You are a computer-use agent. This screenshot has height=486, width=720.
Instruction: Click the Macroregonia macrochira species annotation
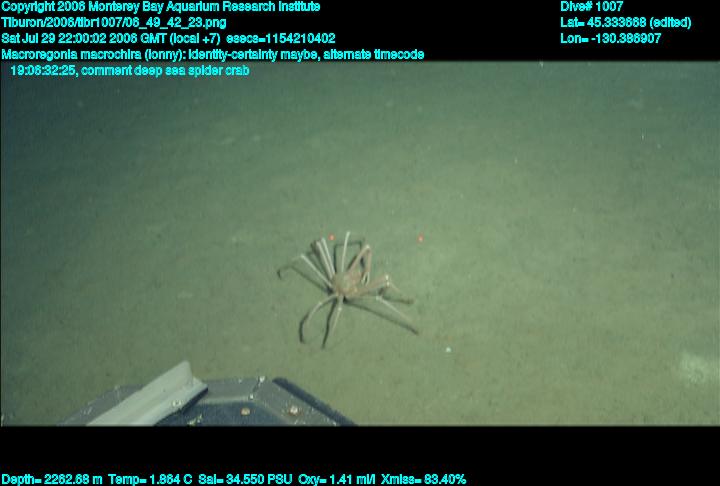(213, 54)
